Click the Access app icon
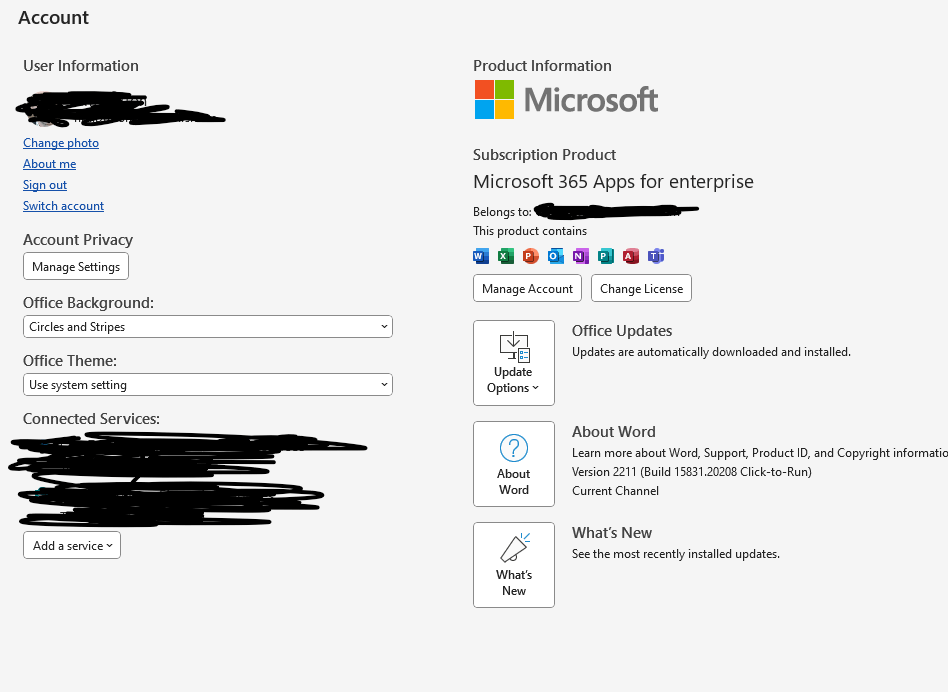 (631, 256)
